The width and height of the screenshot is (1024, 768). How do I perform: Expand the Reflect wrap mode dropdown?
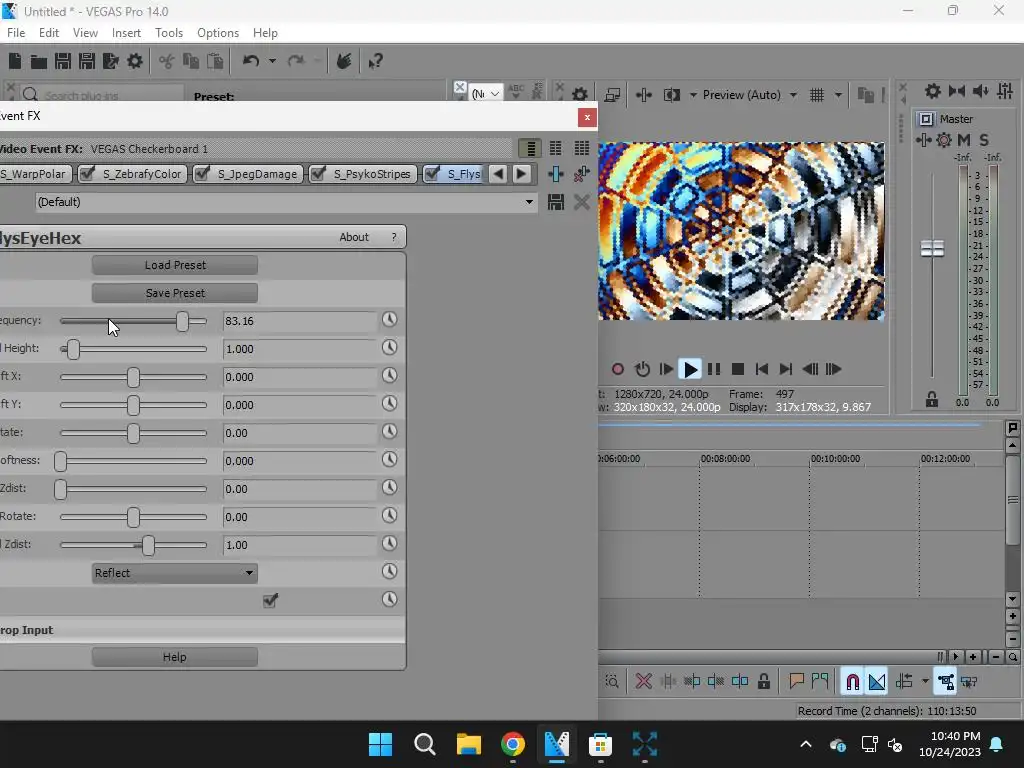pos(174,573)
